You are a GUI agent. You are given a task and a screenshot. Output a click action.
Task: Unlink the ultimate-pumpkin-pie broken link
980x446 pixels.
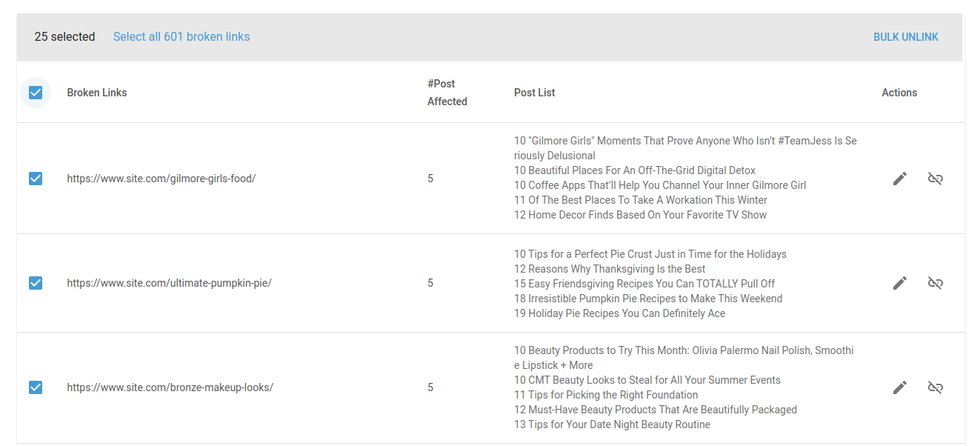(x=935, y=283)
